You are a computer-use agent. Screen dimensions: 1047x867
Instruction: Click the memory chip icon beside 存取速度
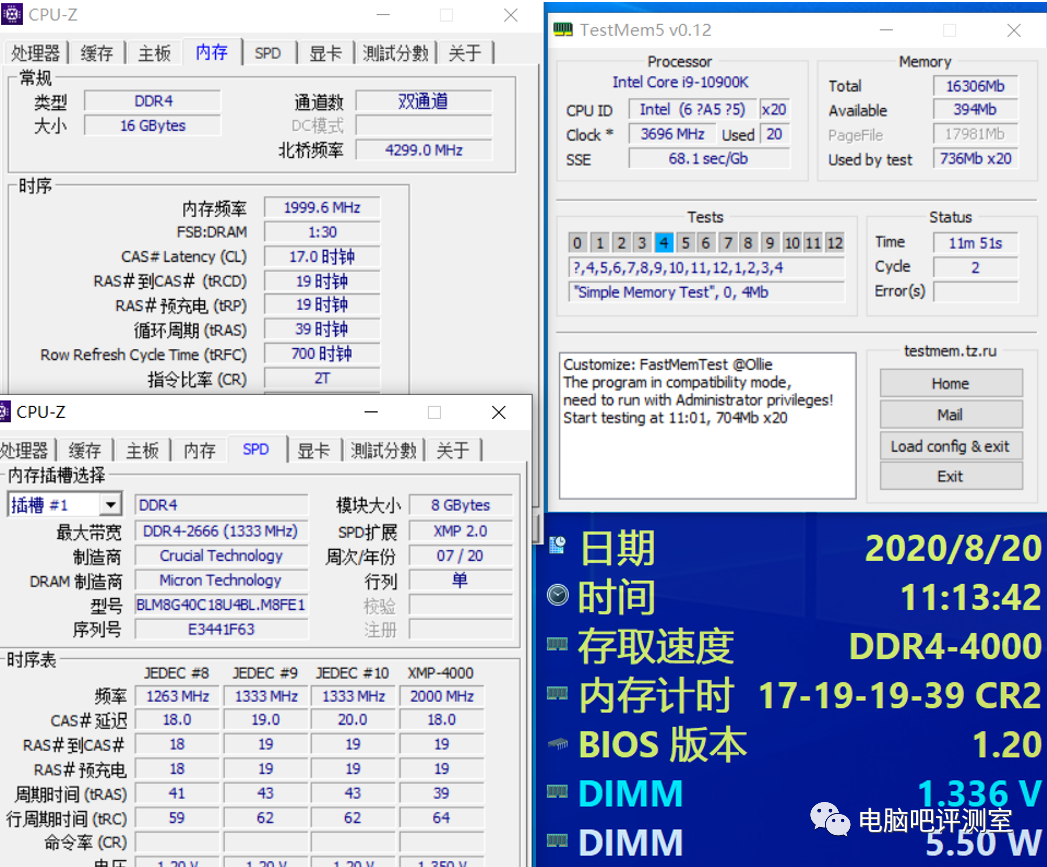pos(558,644)
